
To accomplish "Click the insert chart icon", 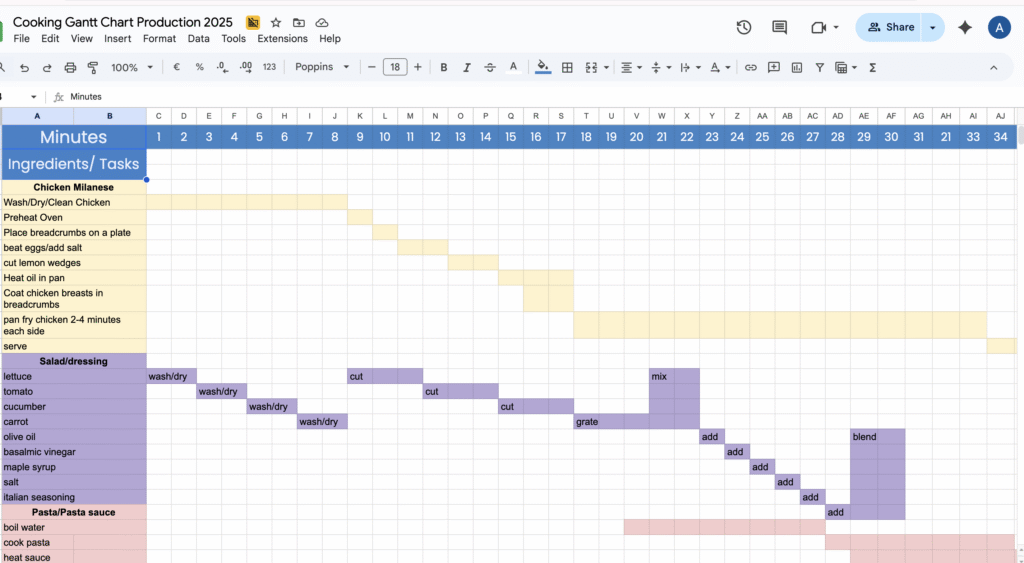I will pyautogui.click(x=797, y=67).
